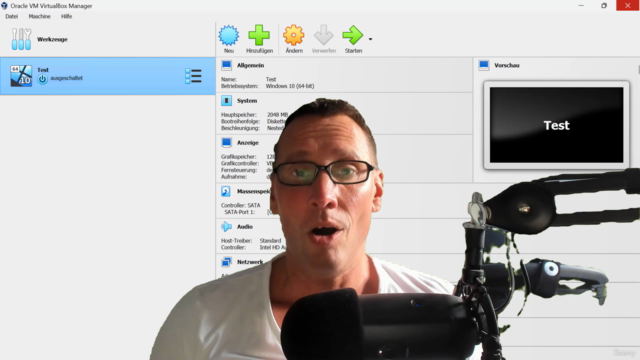Click the Windows 10 OS icon of Test
The image size is (640, 360).
(21, 76)
